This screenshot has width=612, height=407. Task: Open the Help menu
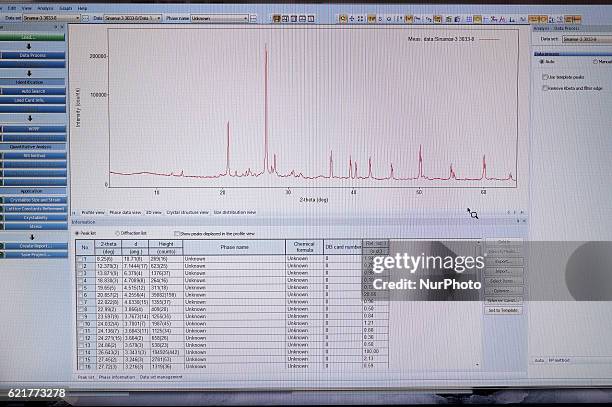tap(82, 8)
